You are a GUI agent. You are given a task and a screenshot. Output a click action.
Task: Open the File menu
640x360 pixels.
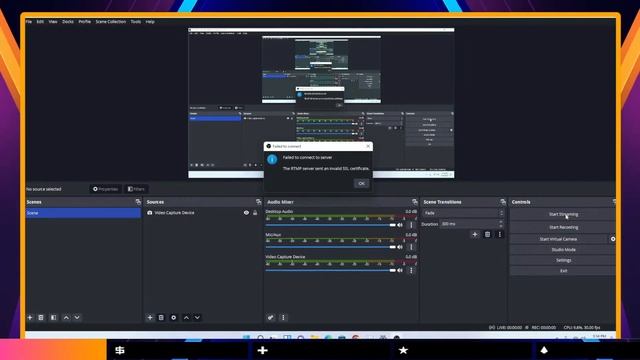click(29, 22)
